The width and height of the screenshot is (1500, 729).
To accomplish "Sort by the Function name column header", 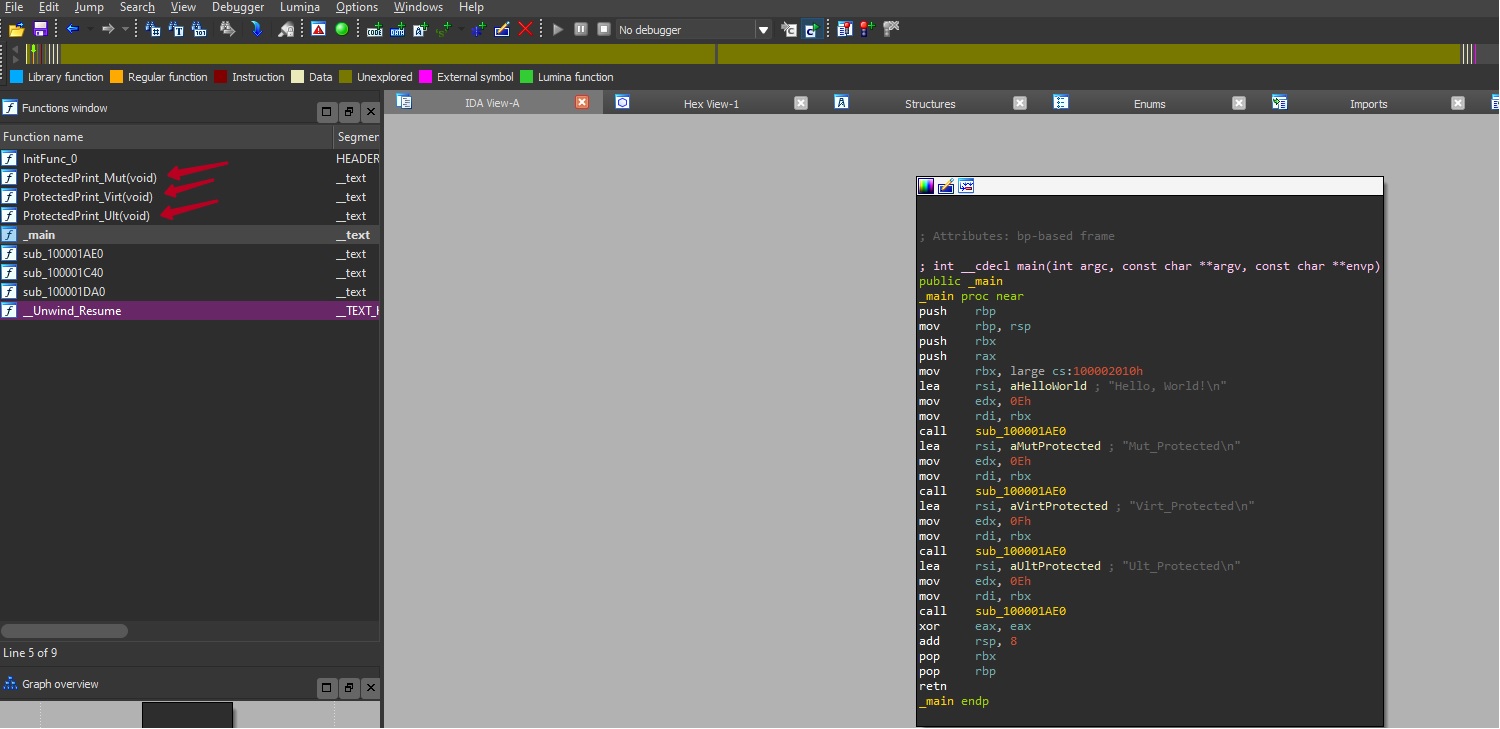I will click(166, 137).
